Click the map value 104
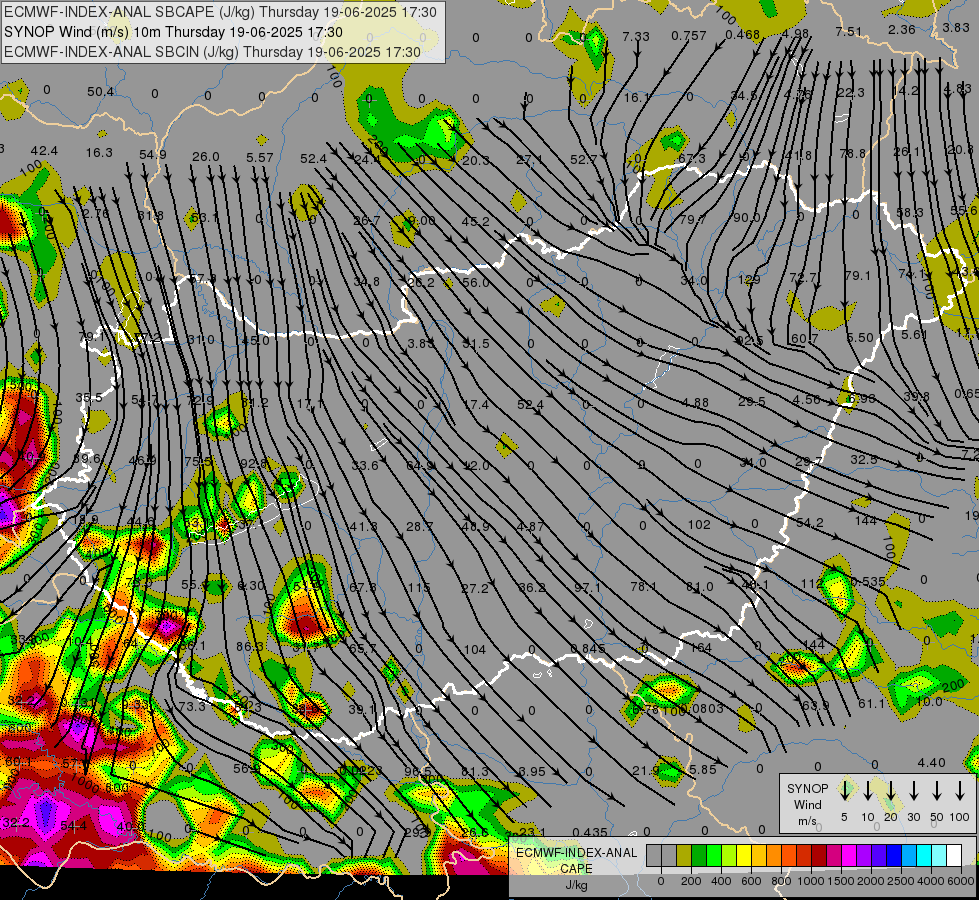The width and height of the screenshot is (979, 900). pos(475,650)
